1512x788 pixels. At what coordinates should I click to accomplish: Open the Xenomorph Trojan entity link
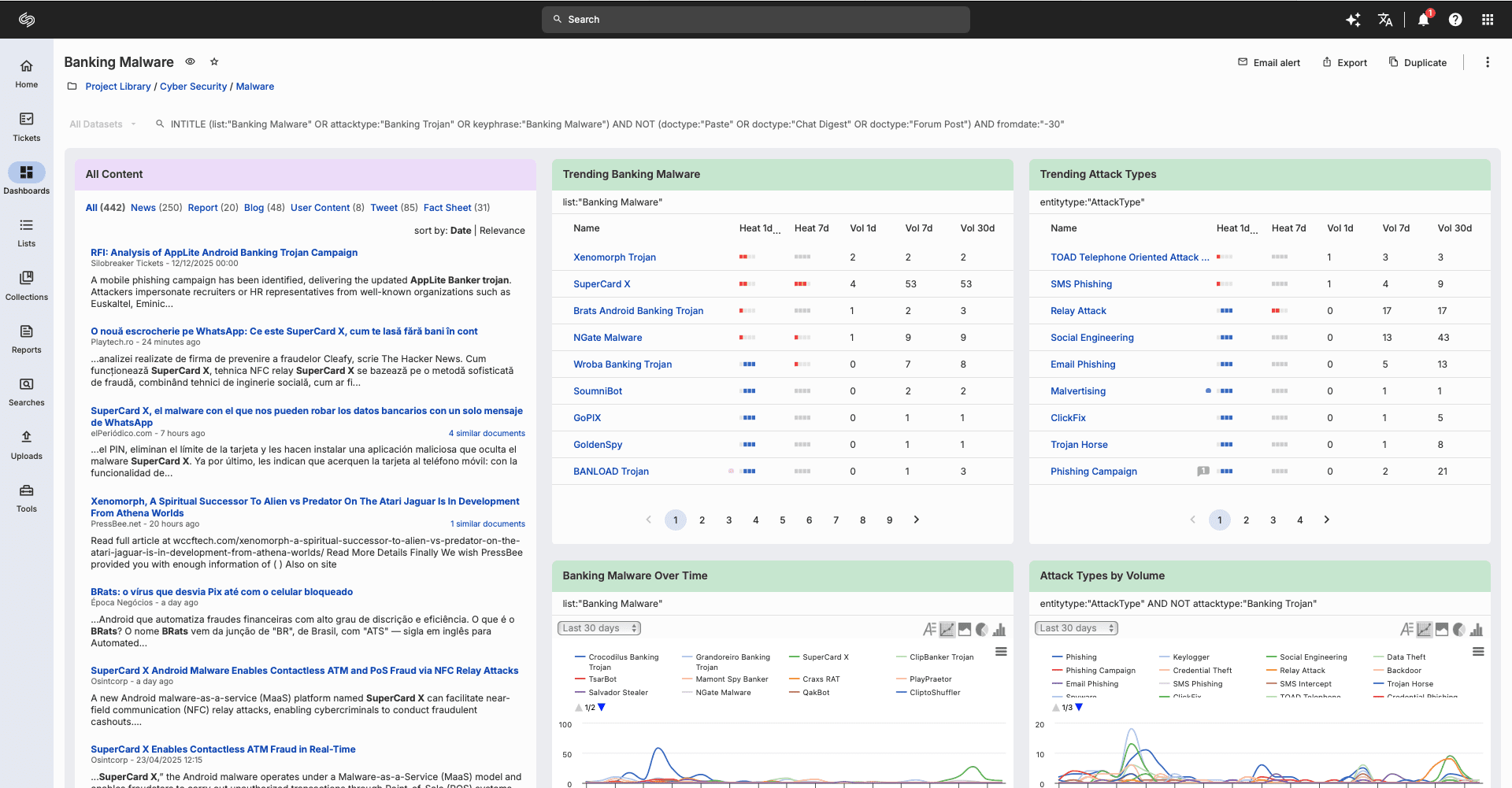coord(614,257)
